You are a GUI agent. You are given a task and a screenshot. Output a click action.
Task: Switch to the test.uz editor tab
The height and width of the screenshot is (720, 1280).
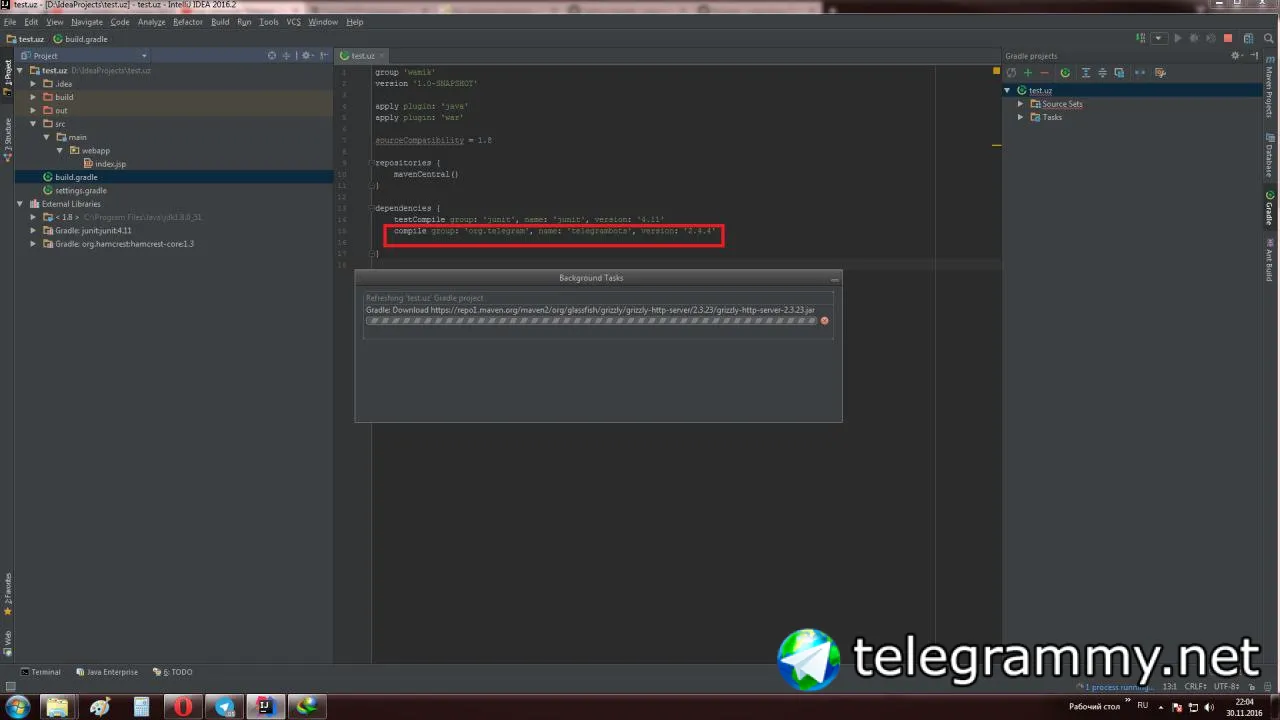click(x=362, y=56)
